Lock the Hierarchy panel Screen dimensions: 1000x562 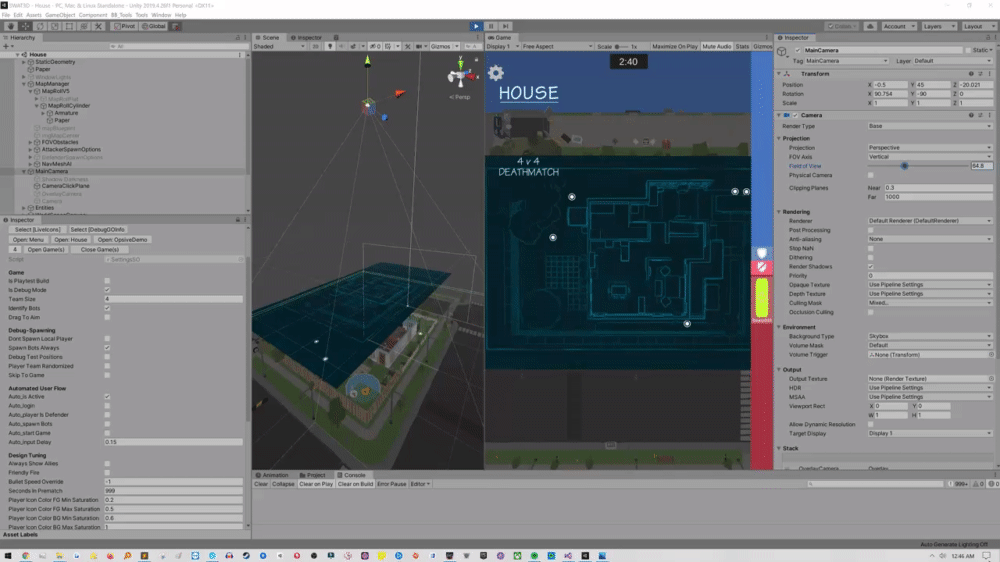238,38
